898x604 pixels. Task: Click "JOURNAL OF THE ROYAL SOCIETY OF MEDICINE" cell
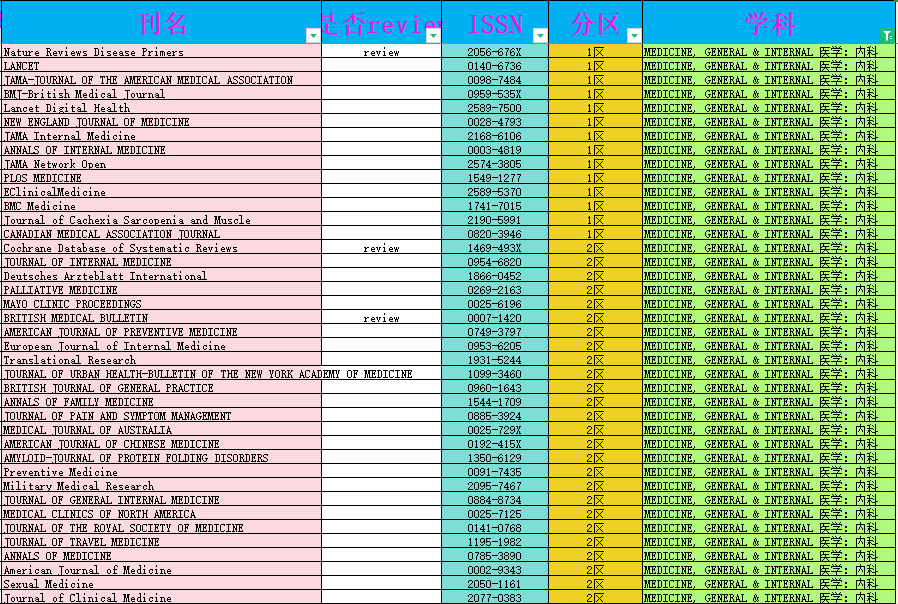162,528
